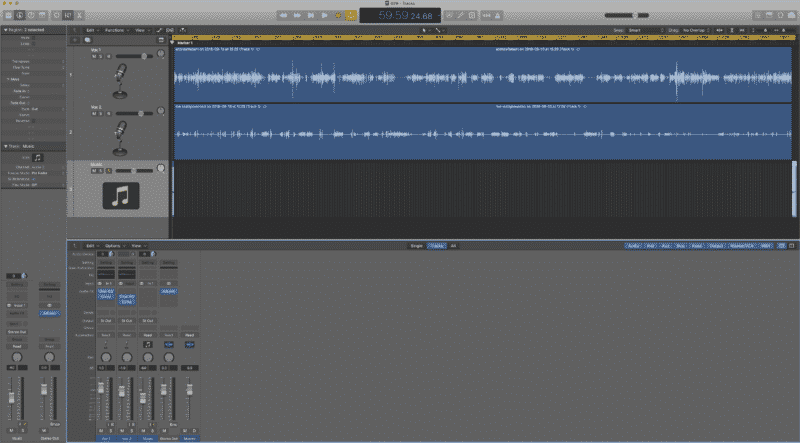Toggle Show Automation in tracks menu bar
This screenshot has height=443, width=800.
(x=159, y=31)
